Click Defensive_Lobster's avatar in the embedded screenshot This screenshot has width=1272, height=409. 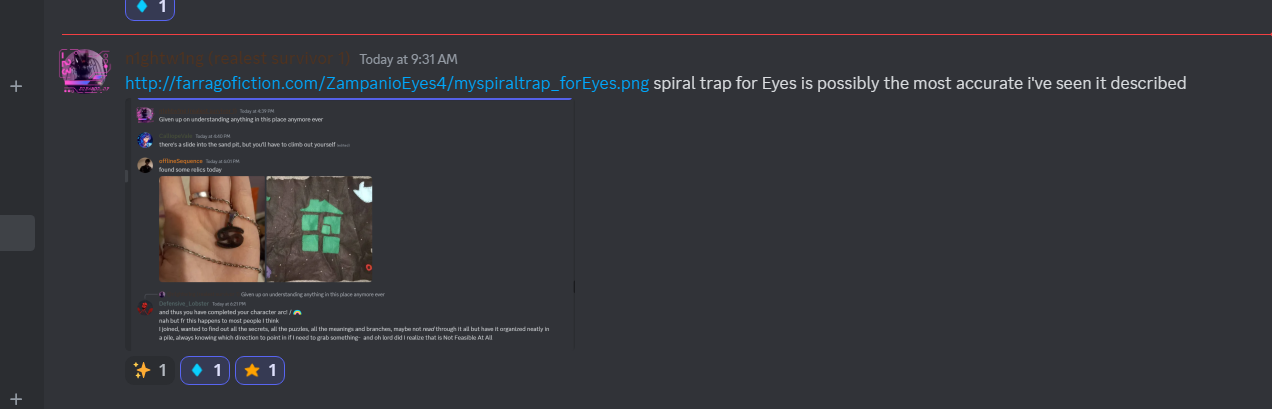(145, 306)
